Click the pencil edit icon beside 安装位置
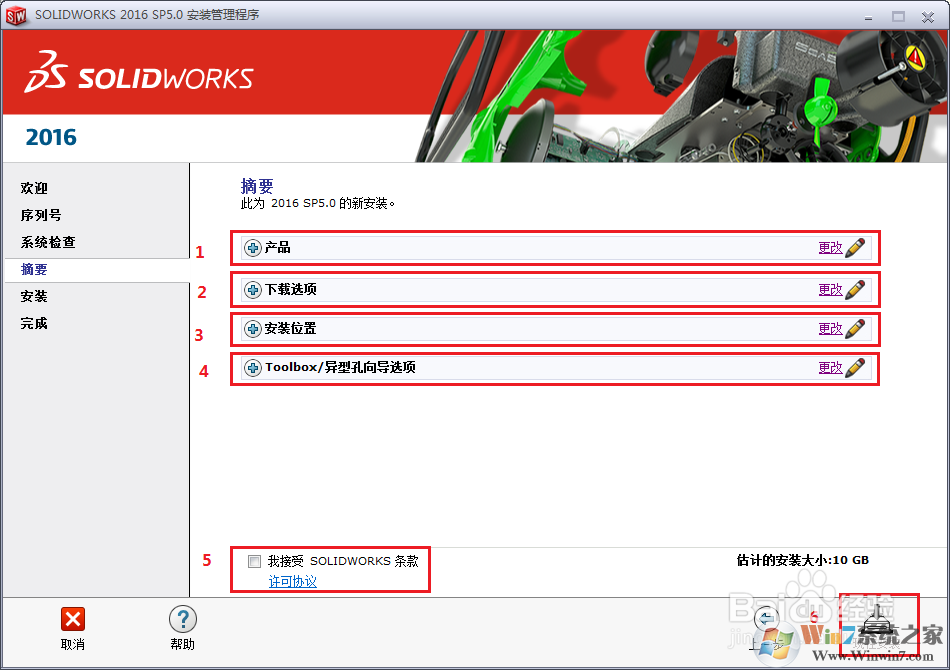This screenshot has width=950, height=670. coord(857,328)
